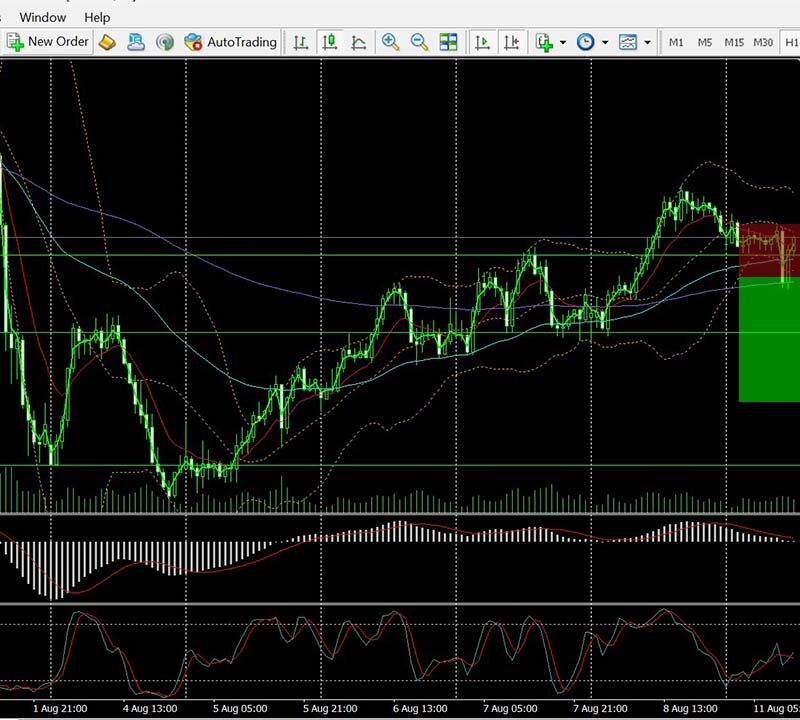
Task: Click the Indicators list icon
Action: pos(544,42)
